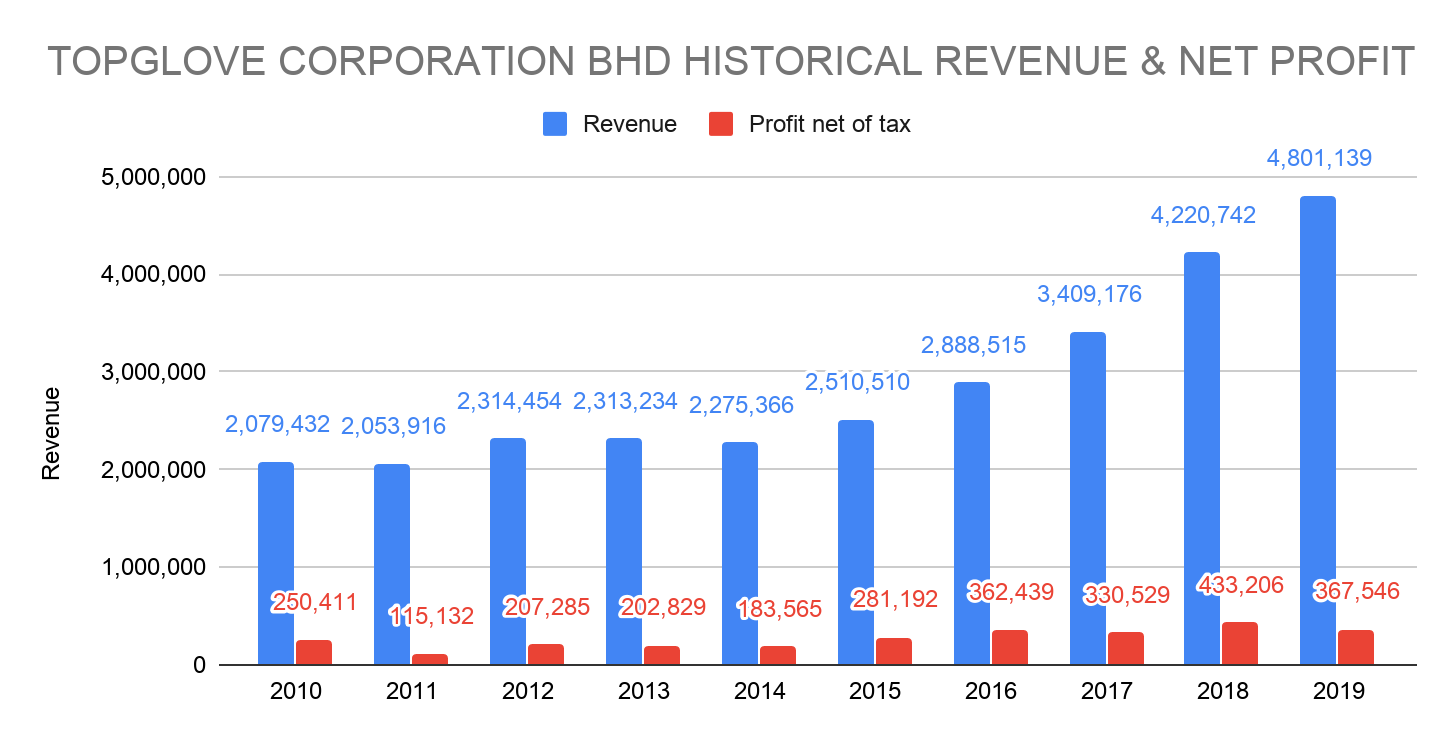Select the 2011 blue revenue bar

pos(392,564)
